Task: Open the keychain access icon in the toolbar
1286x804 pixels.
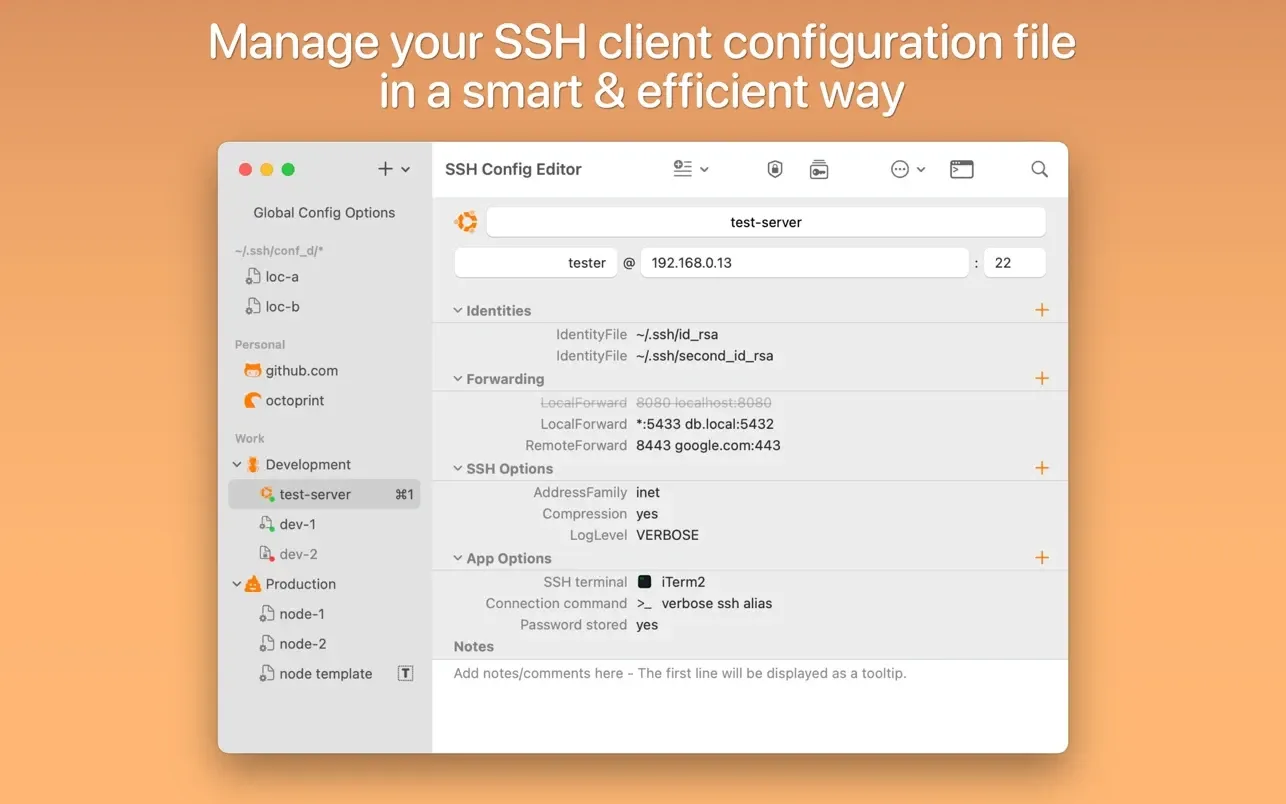Action: 819,169
